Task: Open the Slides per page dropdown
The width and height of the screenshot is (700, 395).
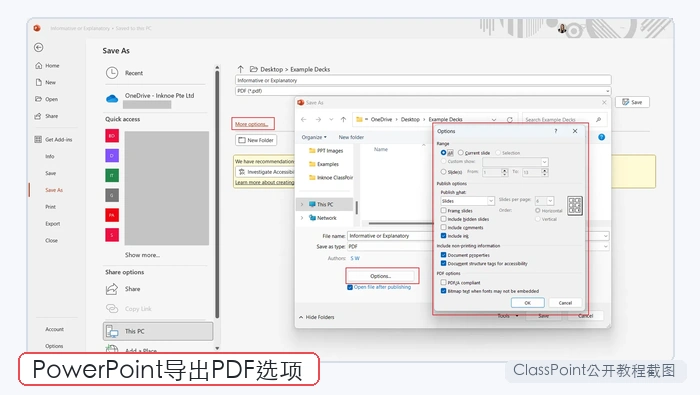Action: [545, 201]
